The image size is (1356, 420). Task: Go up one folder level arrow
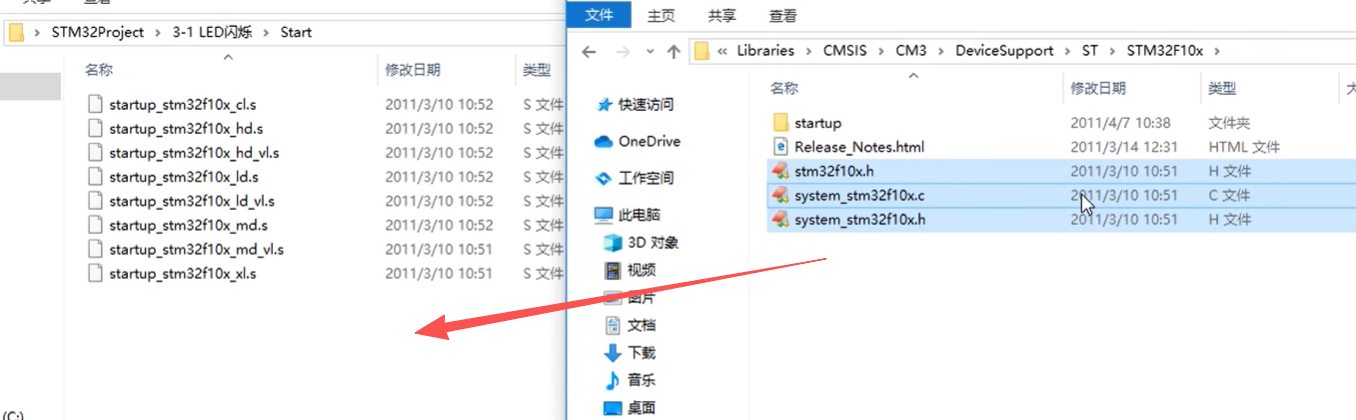click(x=674, y=50)
